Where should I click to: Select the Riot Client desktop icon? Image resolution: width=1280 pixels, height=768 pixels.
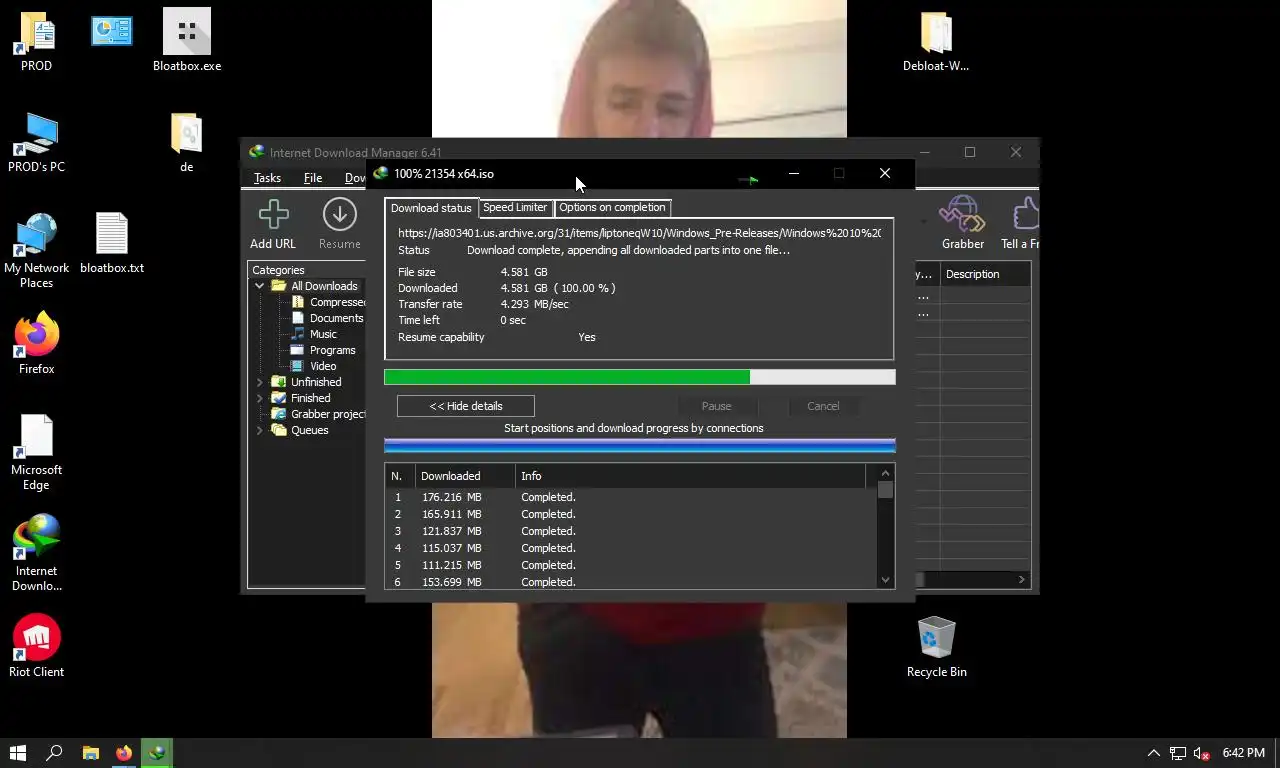coord(37,646)
